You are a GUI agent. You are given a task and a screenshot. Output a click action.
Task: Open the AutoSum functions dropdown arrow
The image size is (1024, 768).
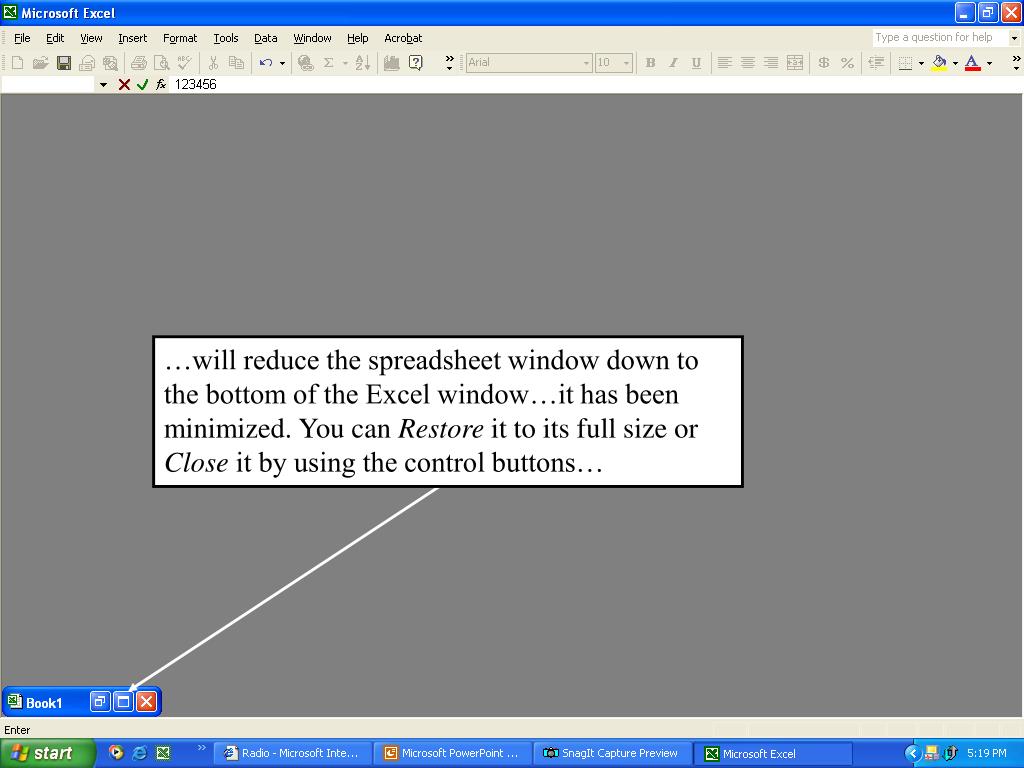coord(345,63)
